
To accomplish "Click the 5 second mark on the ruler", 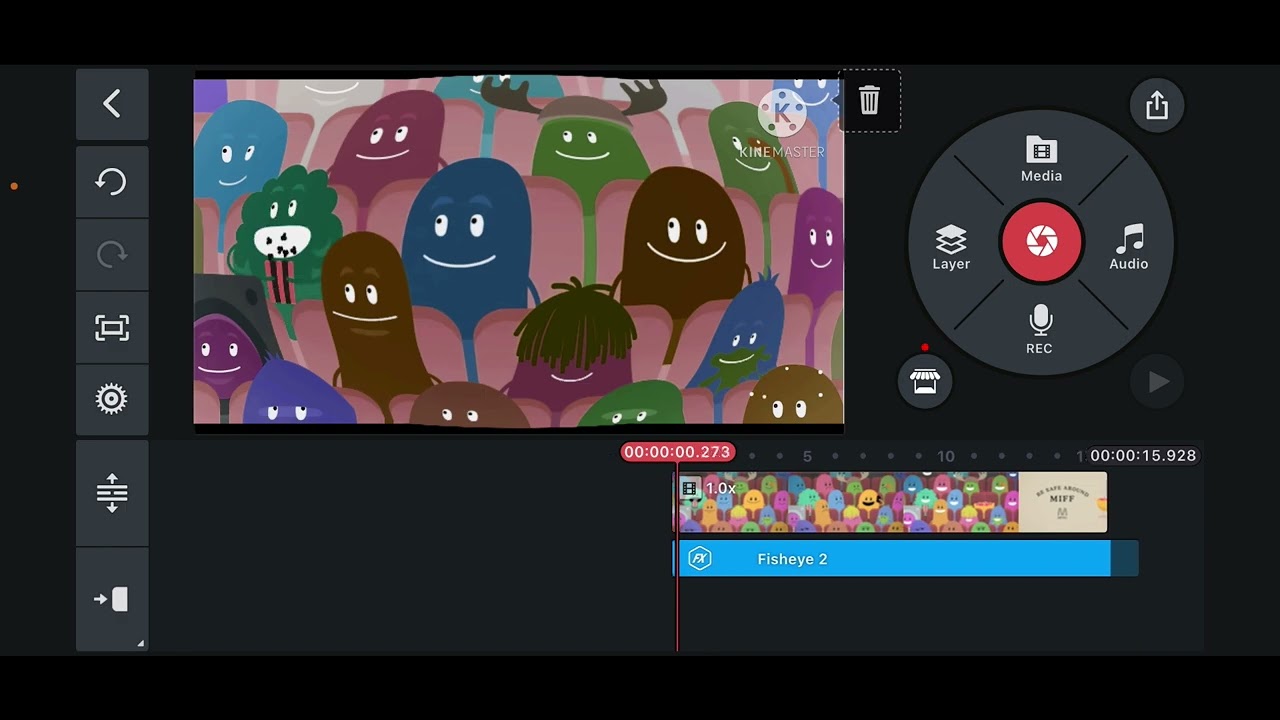I will (x=807, y=456).
